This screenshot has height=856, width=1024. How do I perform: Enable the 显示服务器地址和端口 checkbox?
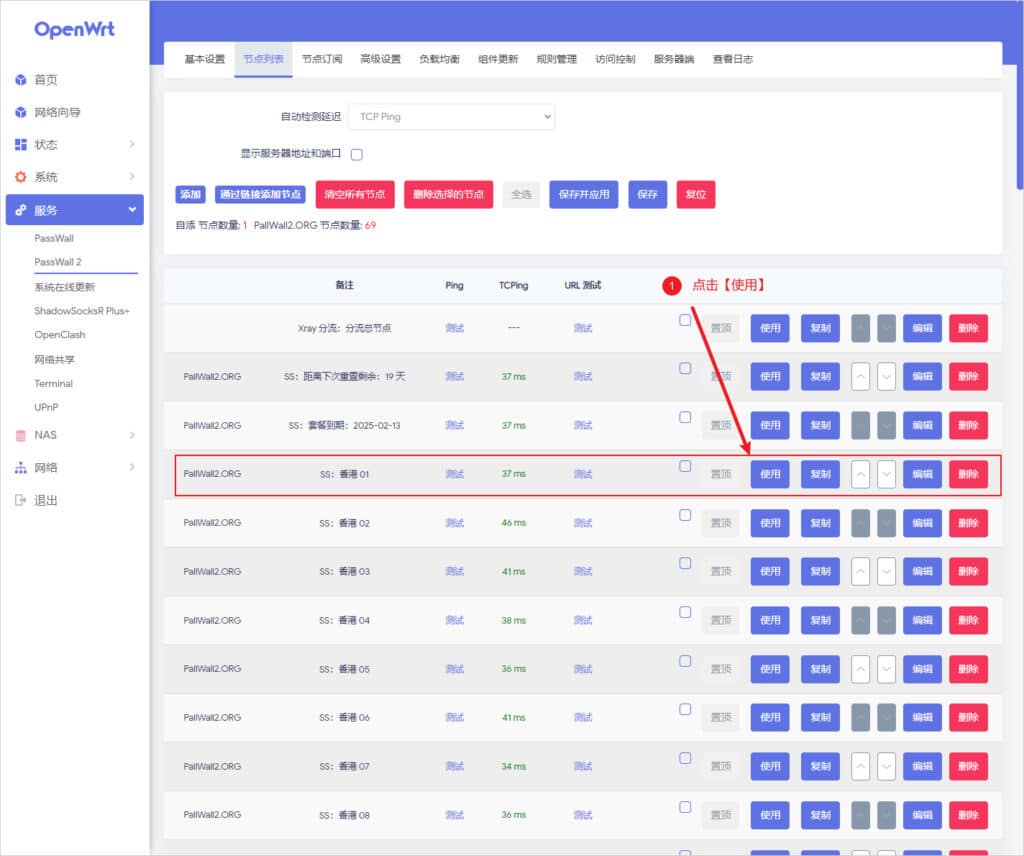coord(356,154)
